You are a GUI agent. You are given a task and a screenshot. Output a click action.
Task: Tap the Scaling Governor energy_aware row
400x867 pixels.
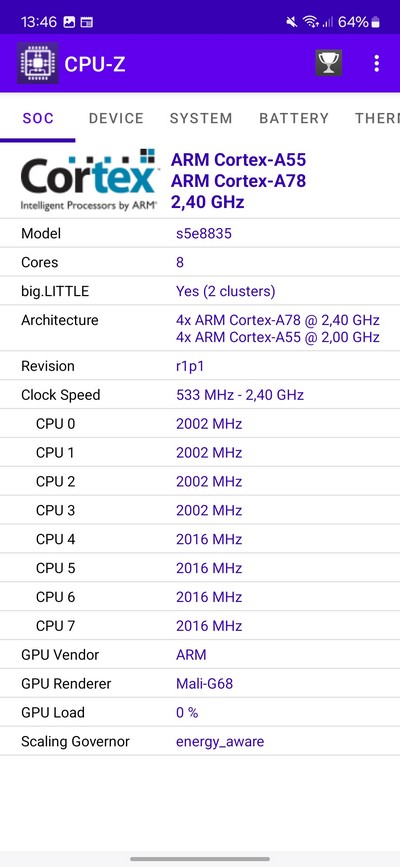200,741
